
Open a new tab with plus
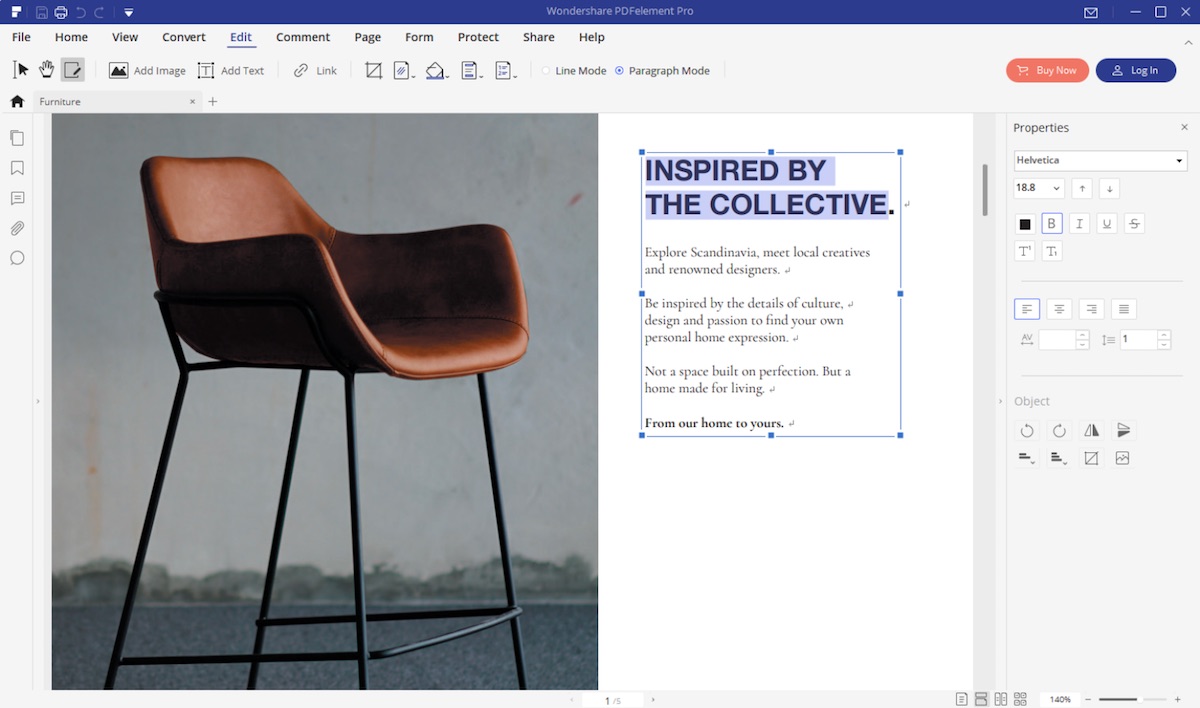[213, 101]
